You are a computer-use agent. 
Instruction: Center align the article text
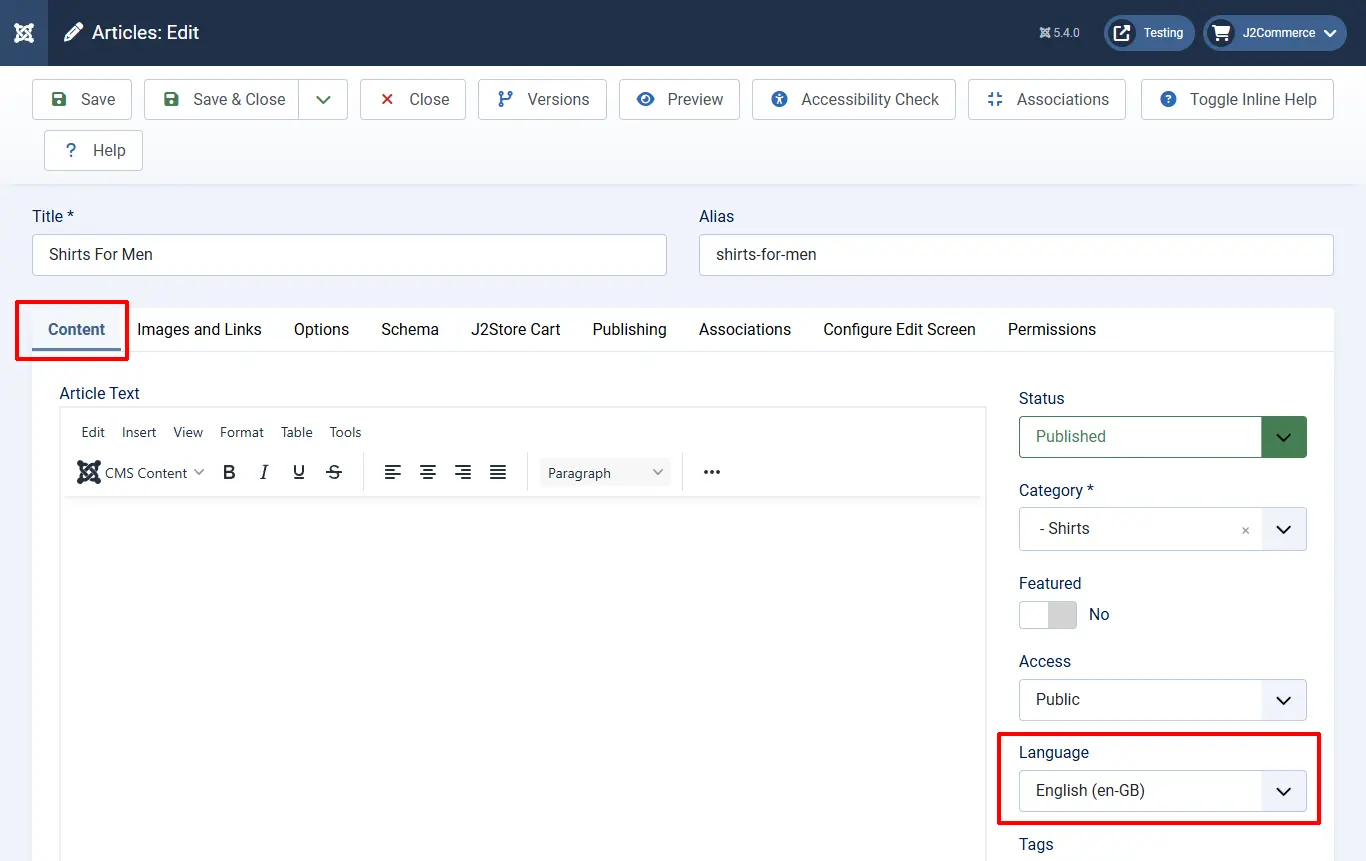[x=428, y=473]
